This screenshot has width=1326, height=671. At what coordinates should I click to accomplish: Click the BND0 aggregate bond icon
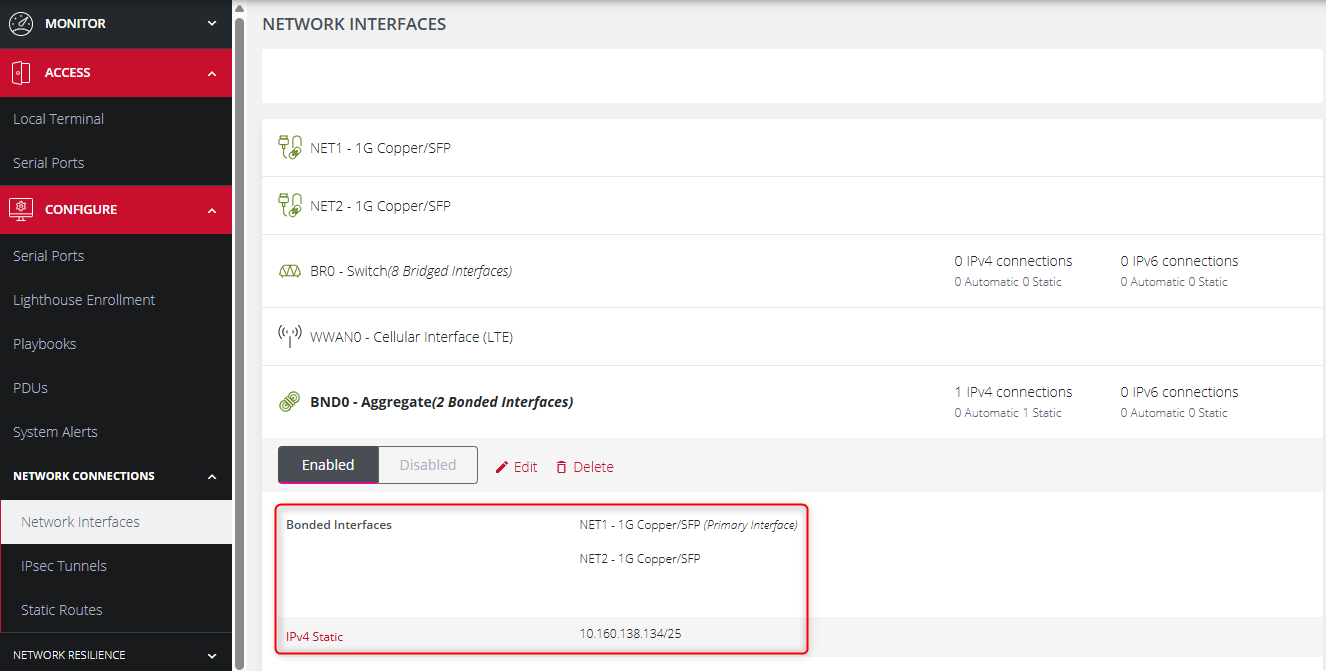[289, 402]
